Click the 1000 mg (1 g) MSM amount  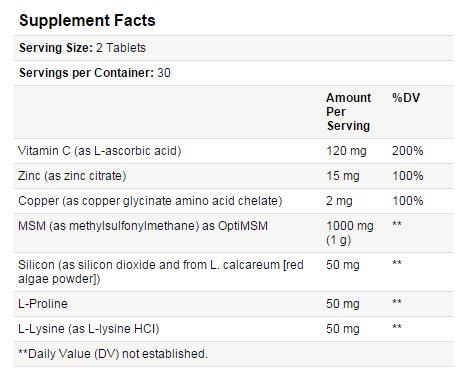(x=350, y=233)
